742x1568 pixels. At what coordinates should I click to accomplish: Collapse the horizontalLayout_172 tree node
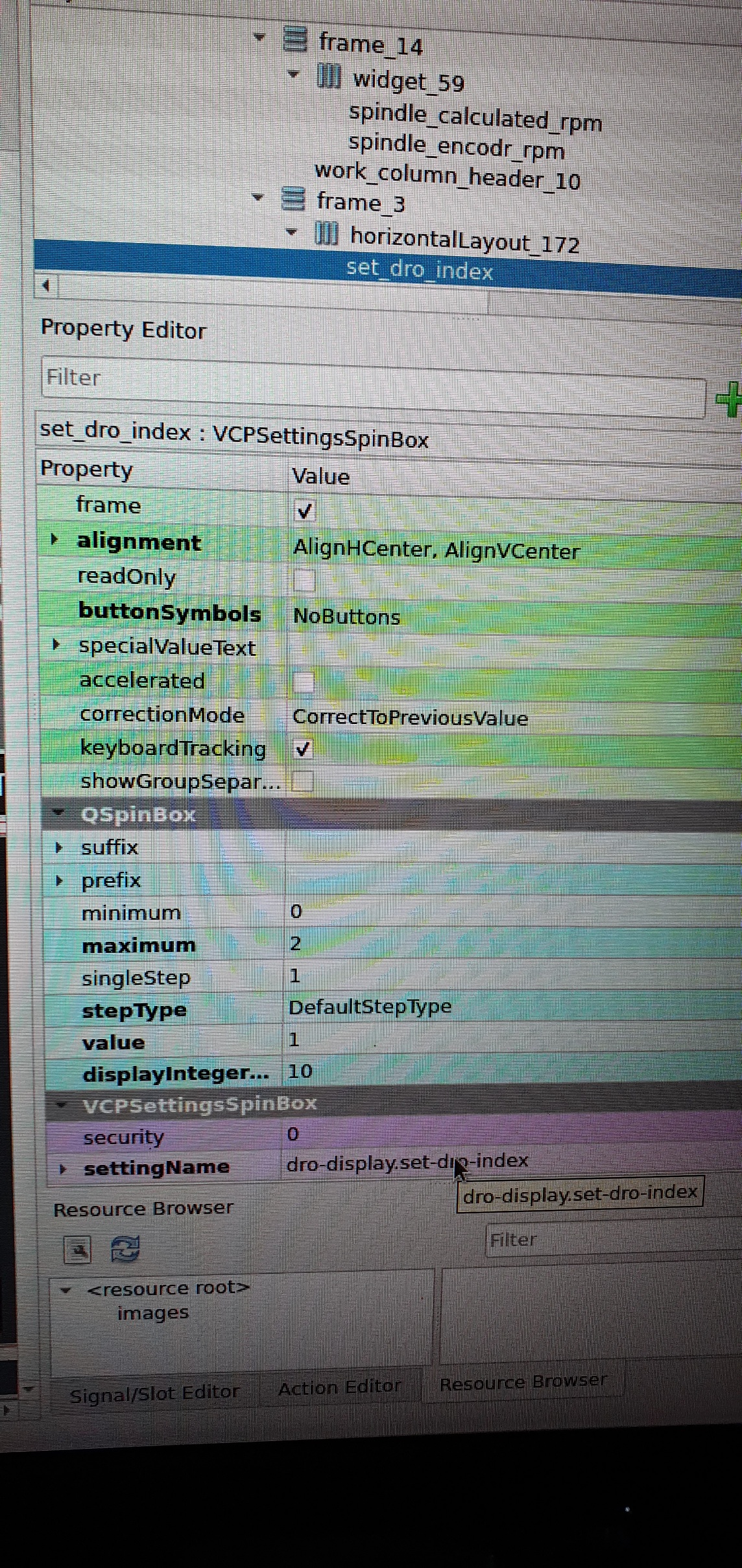(291, 231)
